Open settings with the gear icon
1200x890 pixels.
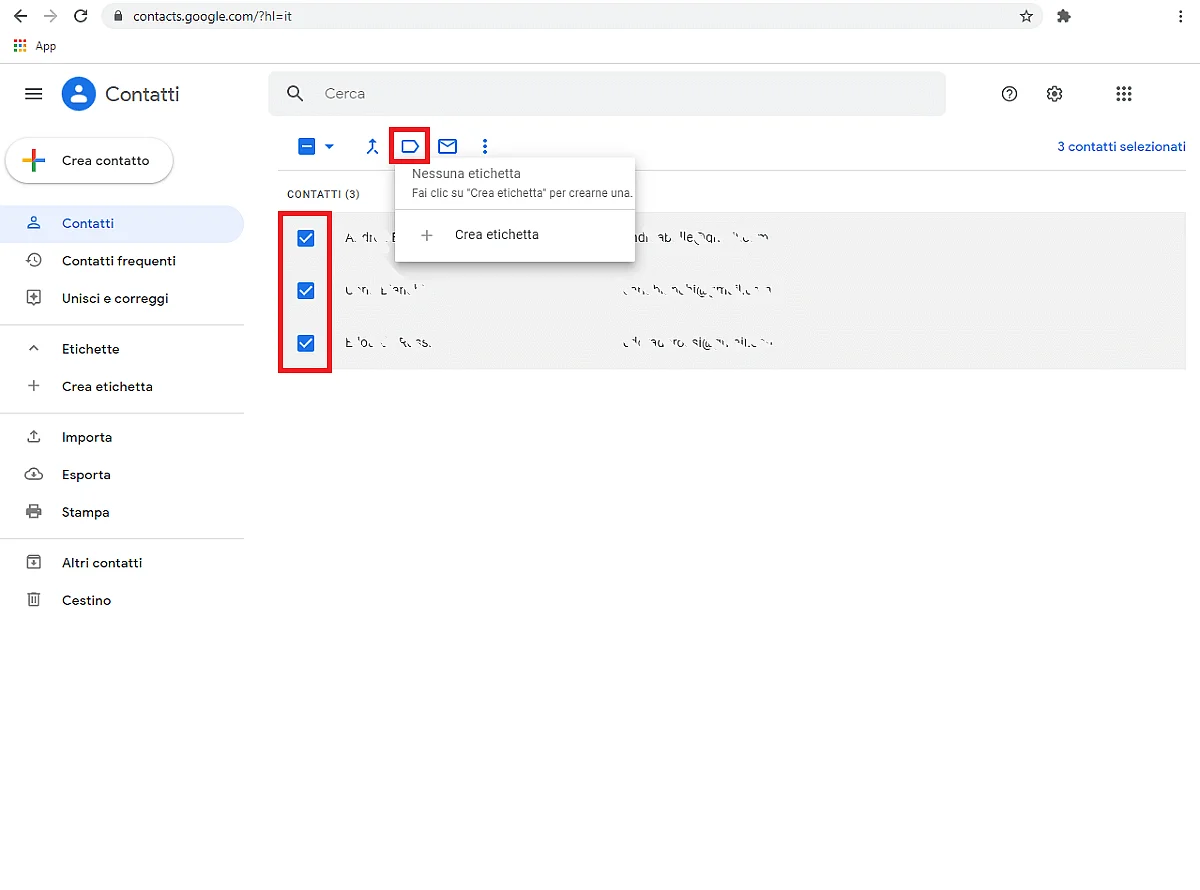1054,94
